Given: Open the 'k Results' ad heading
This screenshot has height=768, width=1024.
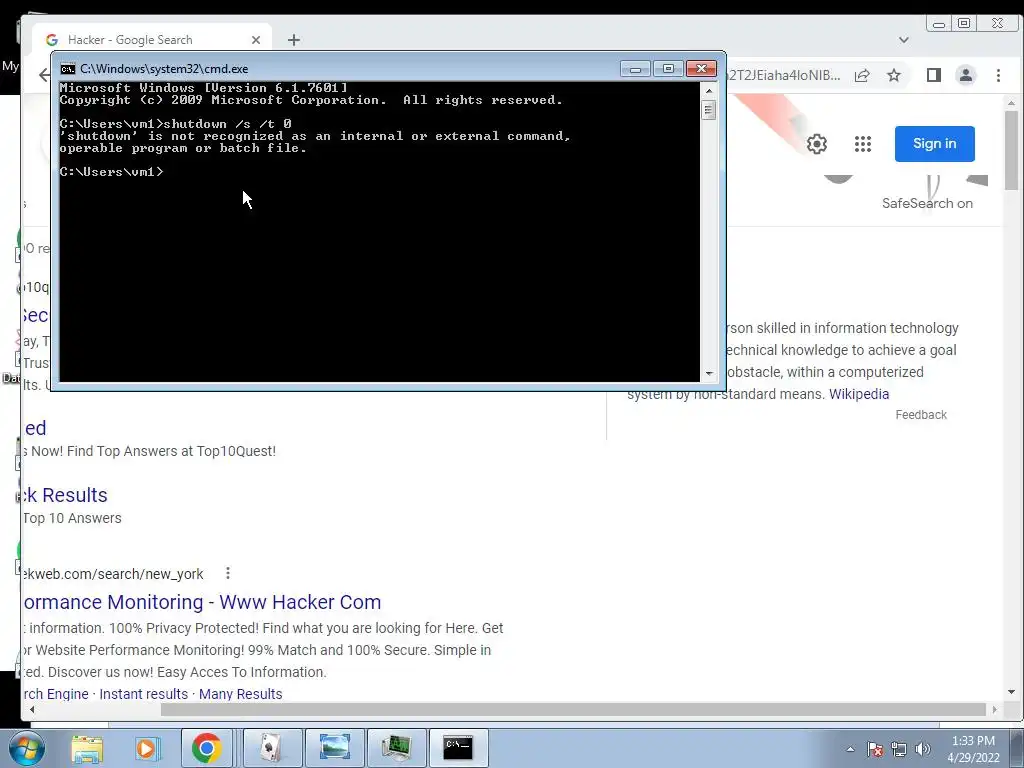Looking at the screenshot, I should click(x=65, y=495).
